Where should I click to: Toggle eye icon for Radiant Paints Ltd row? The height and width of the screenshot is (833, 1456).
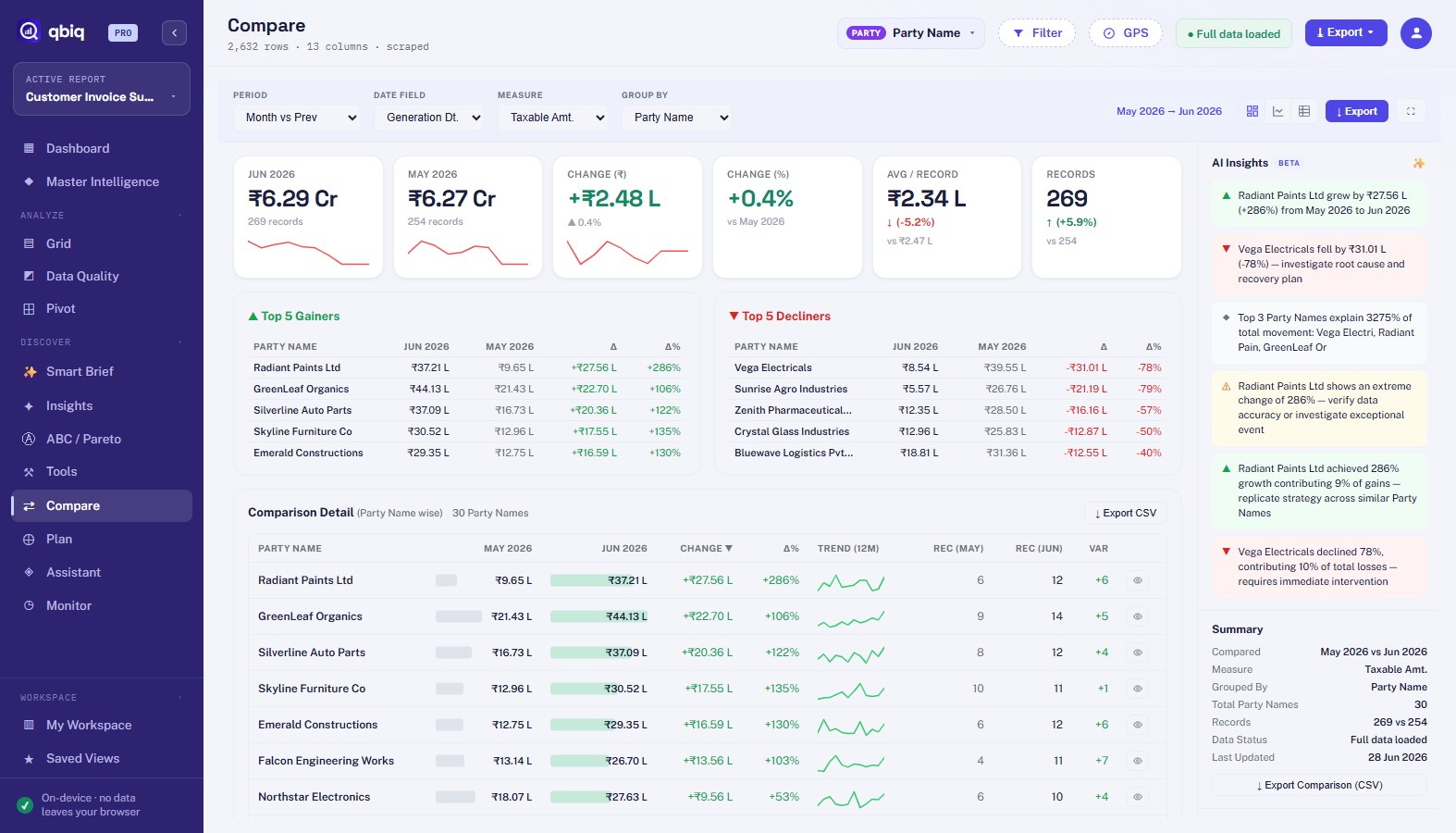1138,580
